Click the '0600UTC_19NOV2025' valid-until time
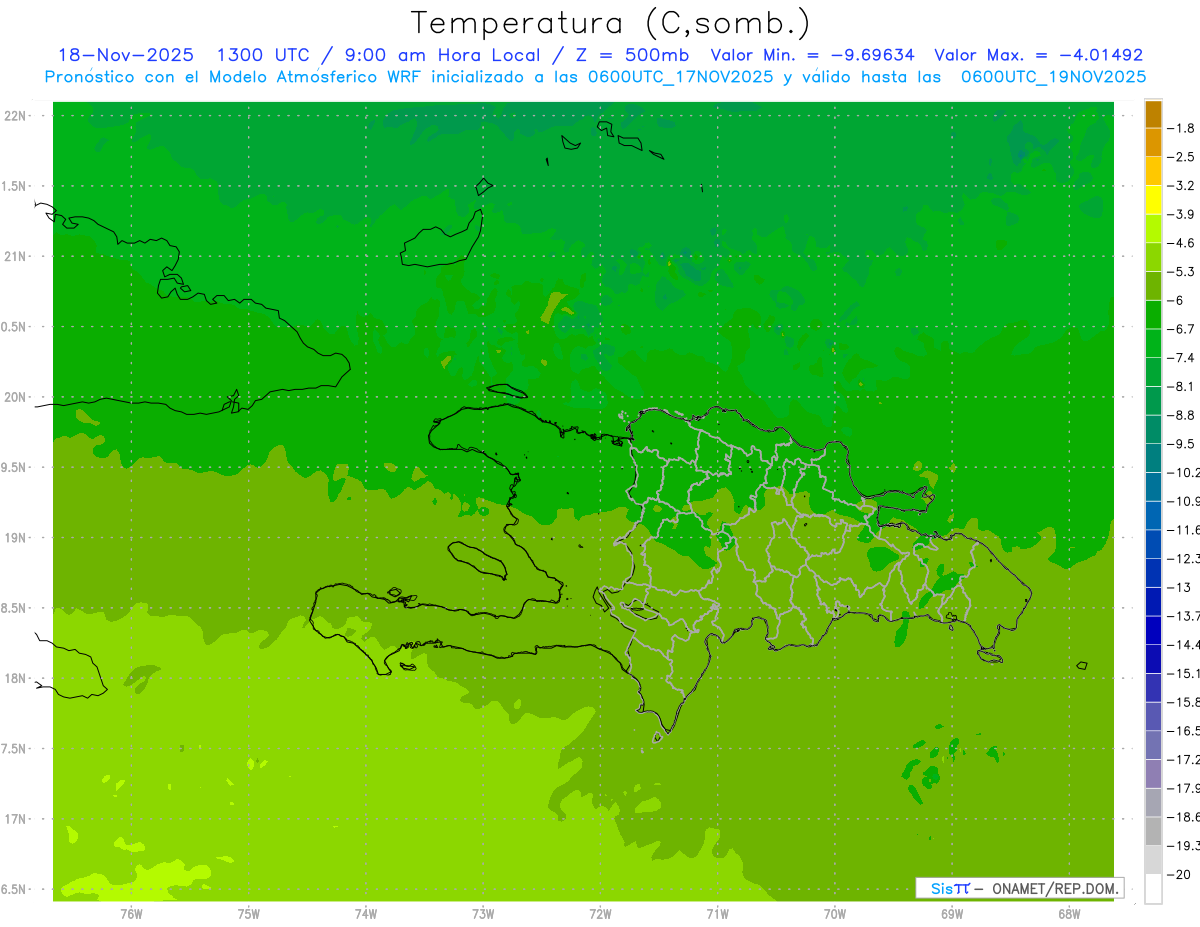Screen dimensions: 1200x927 point(1053,77)
